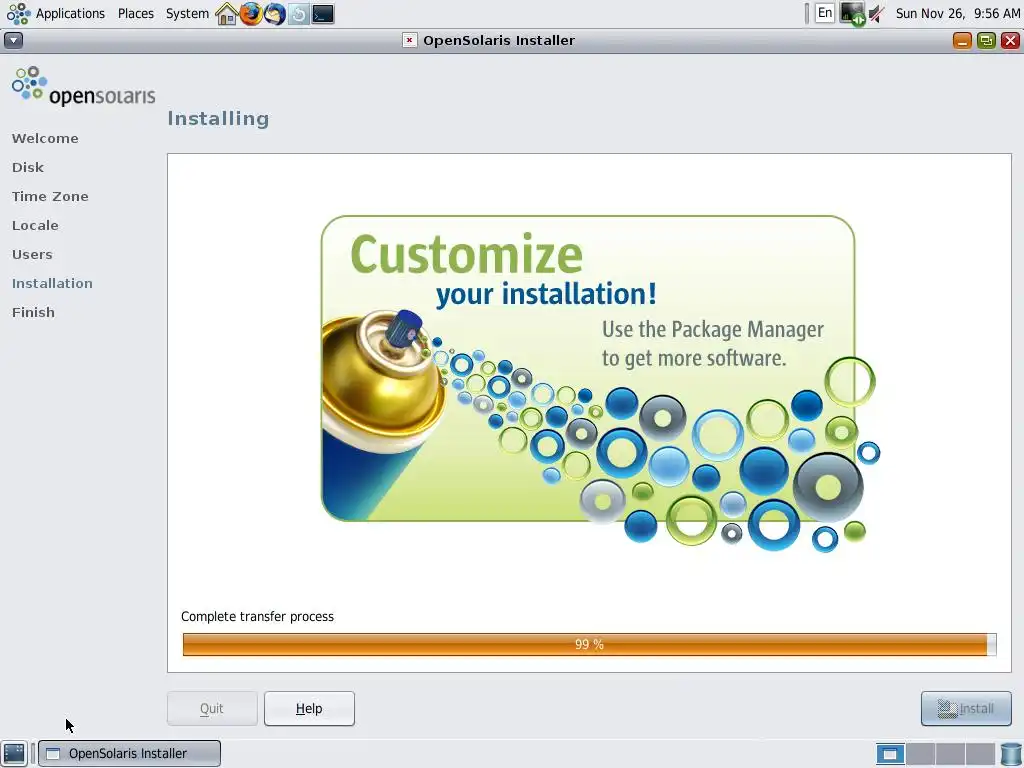The width and height of the screenshot is (1024, 768).
Task: Select the Locale step in sidebar
Action: point(35,225)
